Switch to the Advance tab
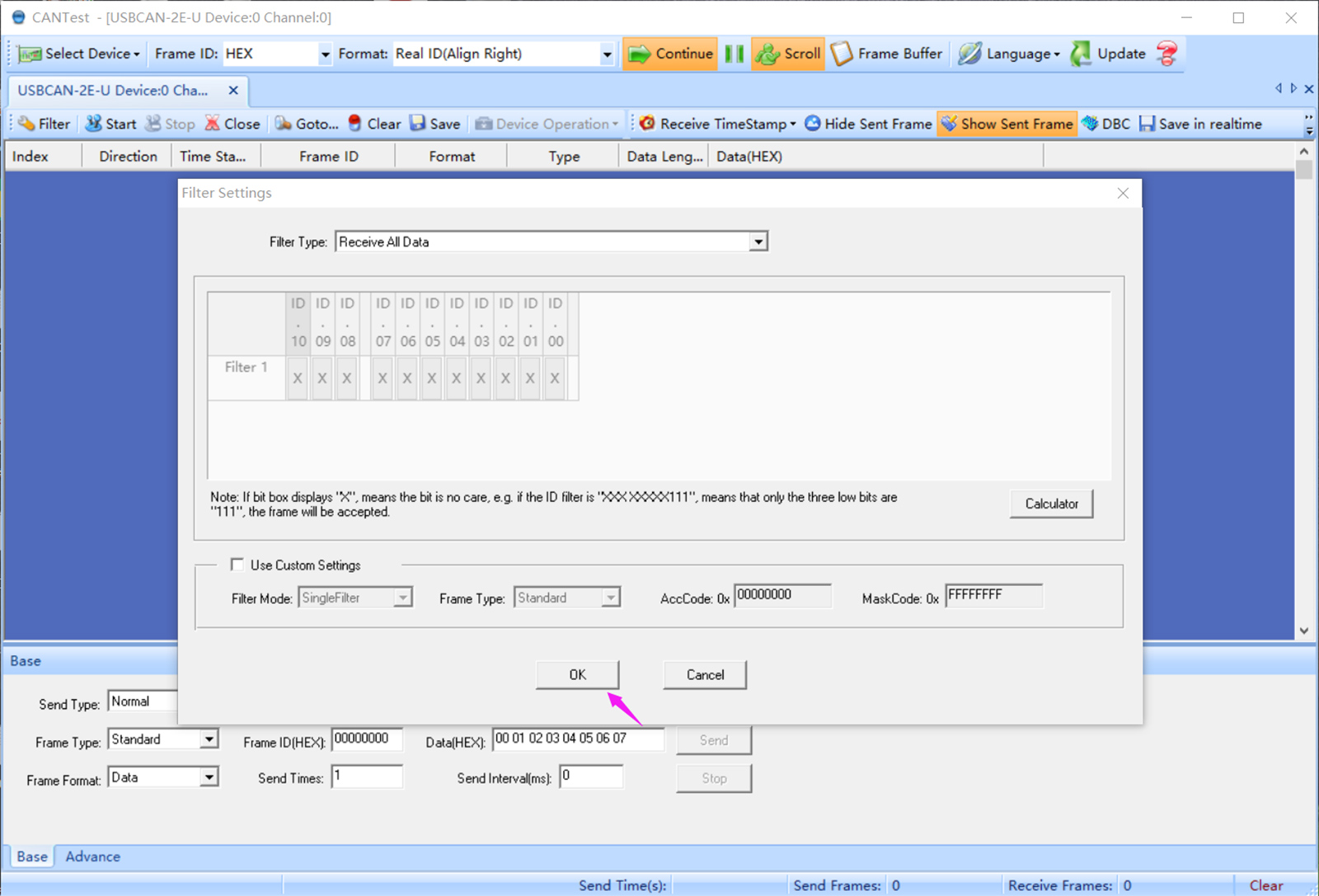The width and height of the screenshot is (1319, 896). click(92, 856)
